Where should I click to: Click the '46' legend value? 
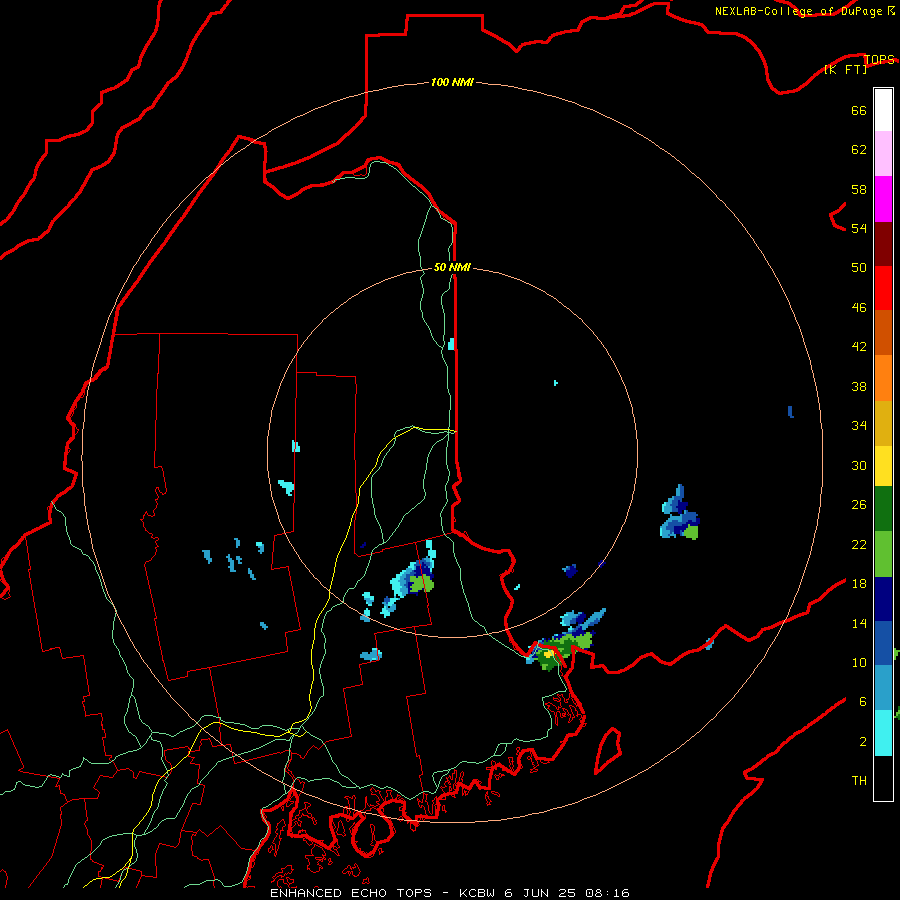tap(859, 308)
